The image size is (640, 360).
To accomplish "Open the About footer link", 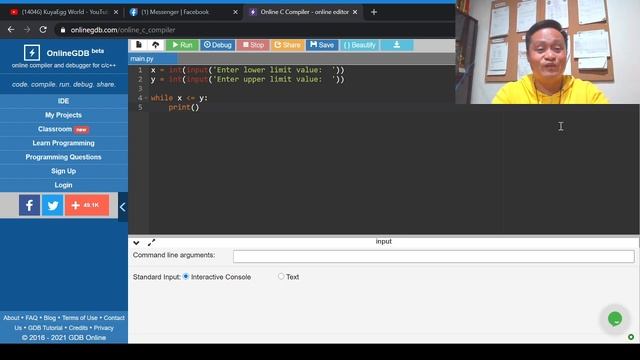I will click(x=11, y=318).
